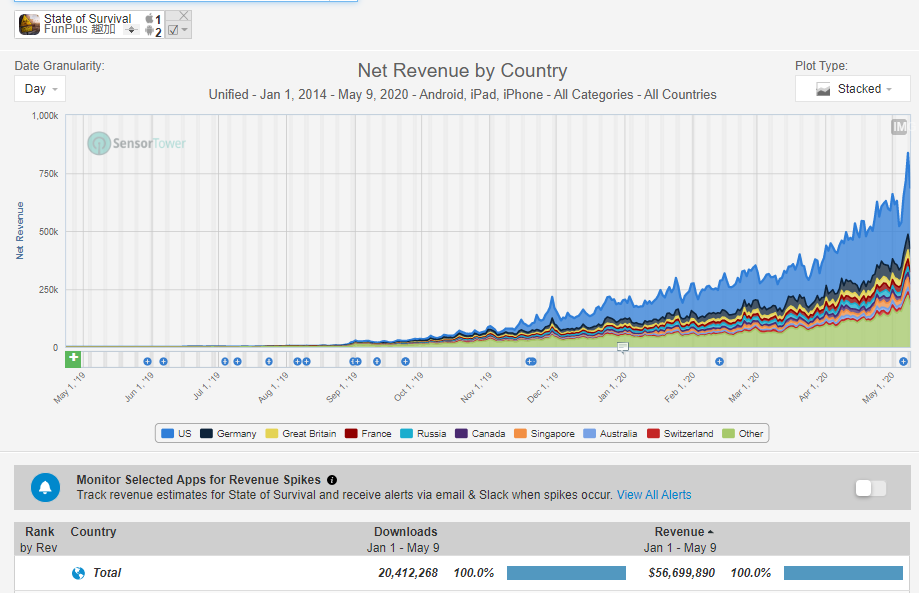Click the Australia light-blue legend swatch
The height and width of the screenshot is (593, 919).
click(589, 434)
